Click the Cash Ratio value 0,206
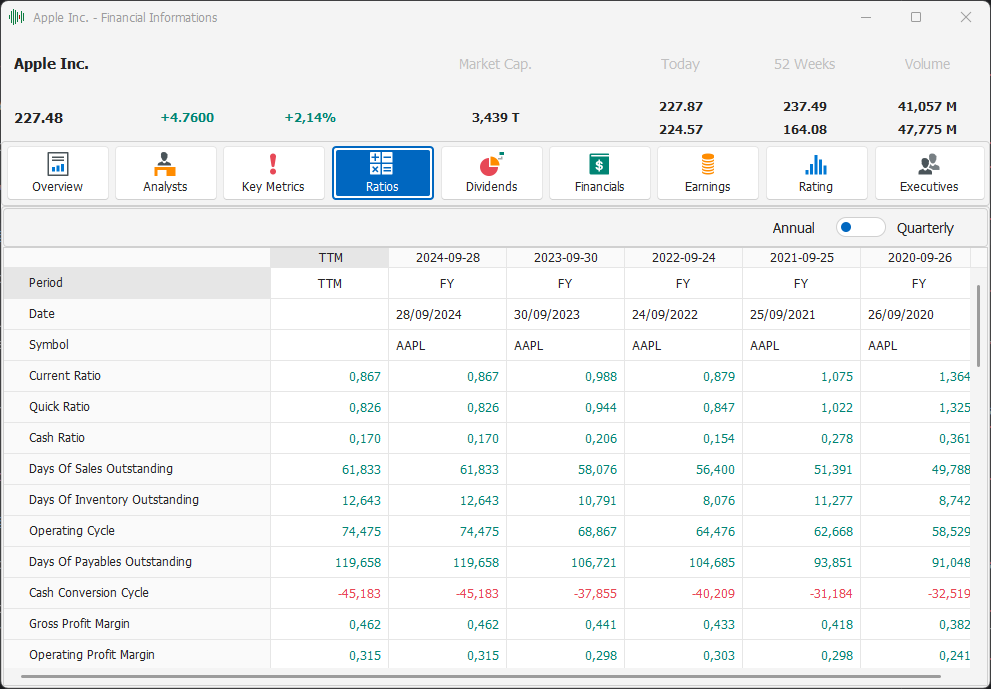991x689 pixels. coord(601,439)
